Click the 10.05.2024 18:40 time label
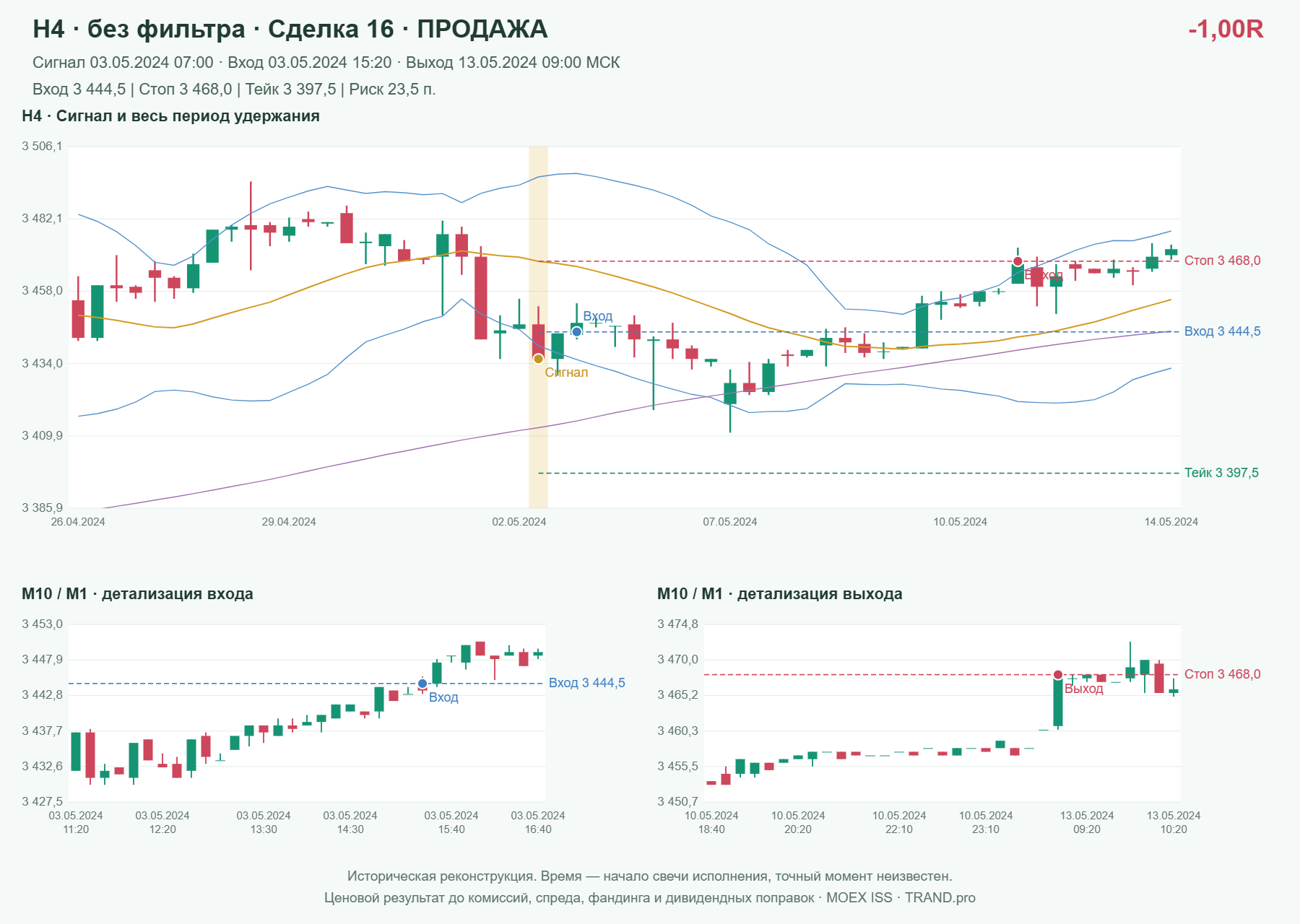 click(x=711, y=822)
